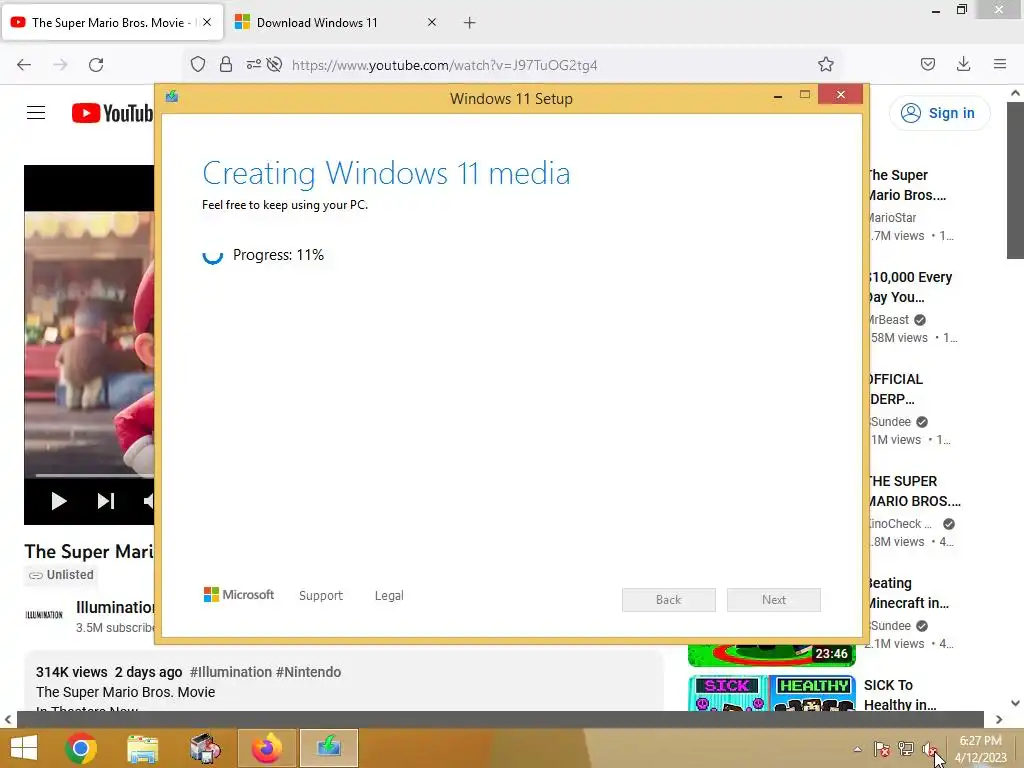Screen dimensions: 1024x768
Task: Open The Super Mario Bros. MarioStar suggestion
Action: click(907, 185)
